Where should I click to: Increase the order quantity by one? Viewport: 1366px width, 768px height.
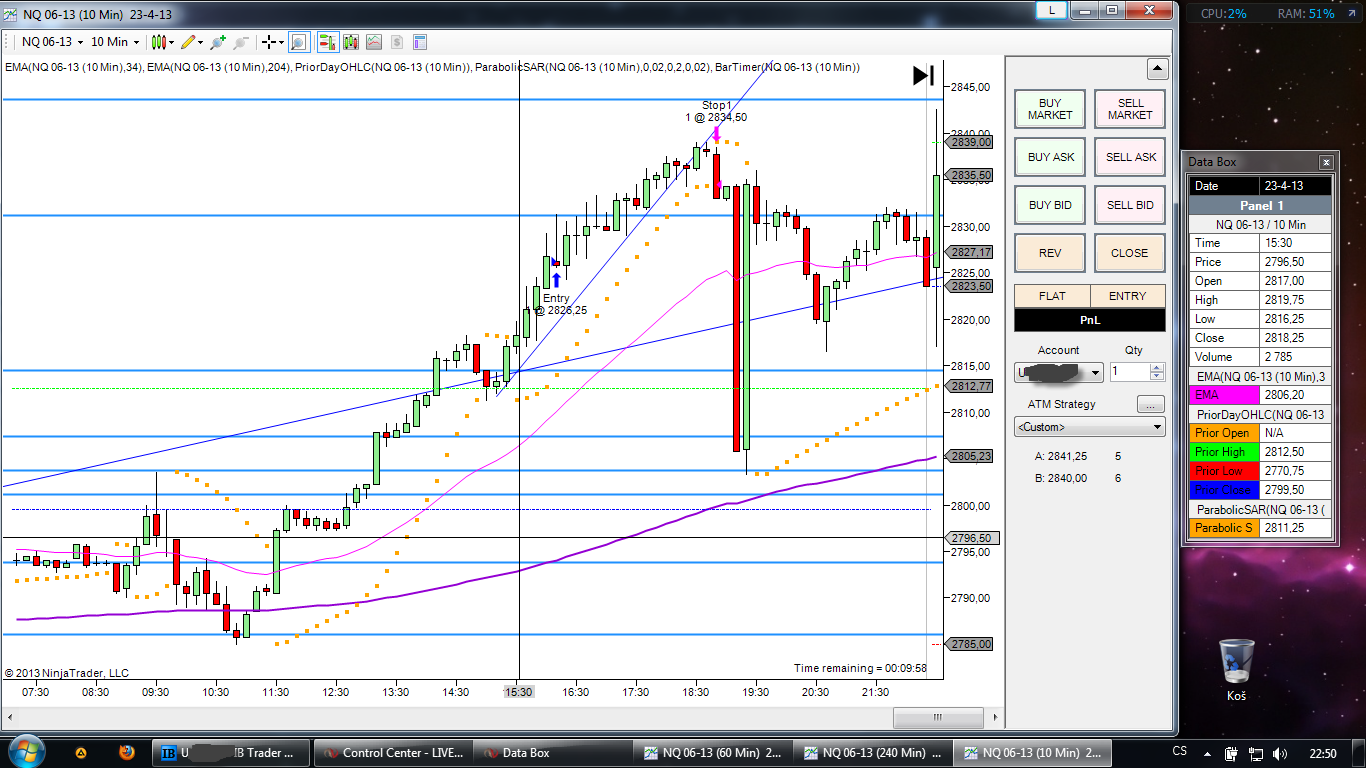tap(1158, 367)
